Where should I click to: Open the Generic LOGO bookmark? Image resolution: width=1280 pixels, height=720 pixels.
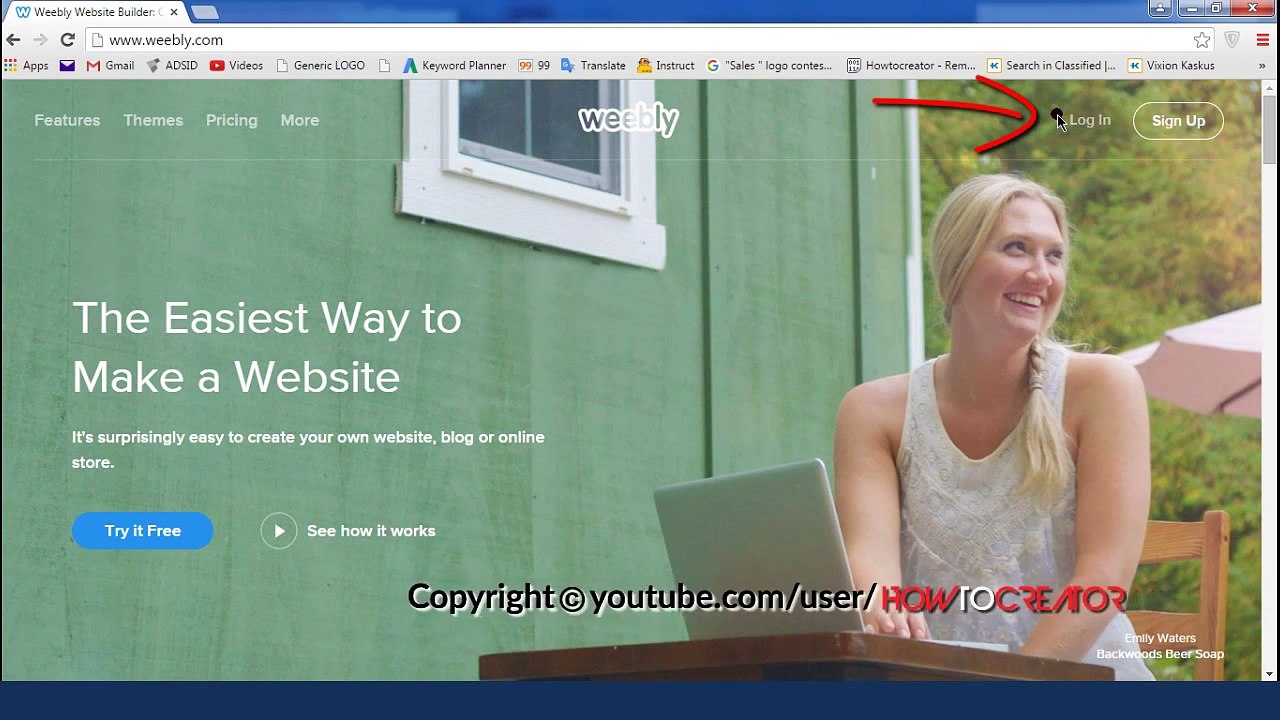[x=320, y=65]
